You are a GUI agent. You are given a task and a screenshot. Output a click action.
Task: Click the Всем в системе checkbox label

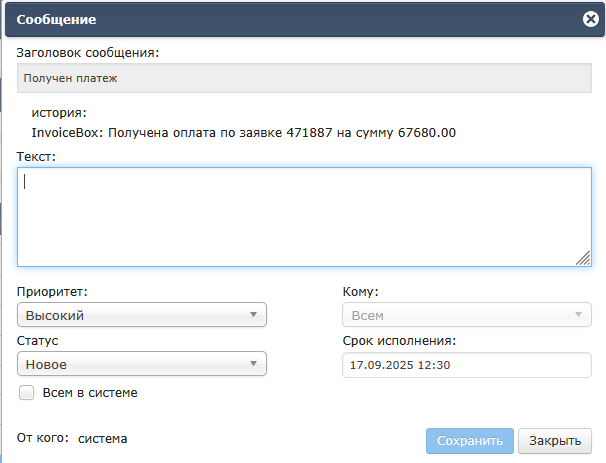pyautogui.click(x=90, y=393)
